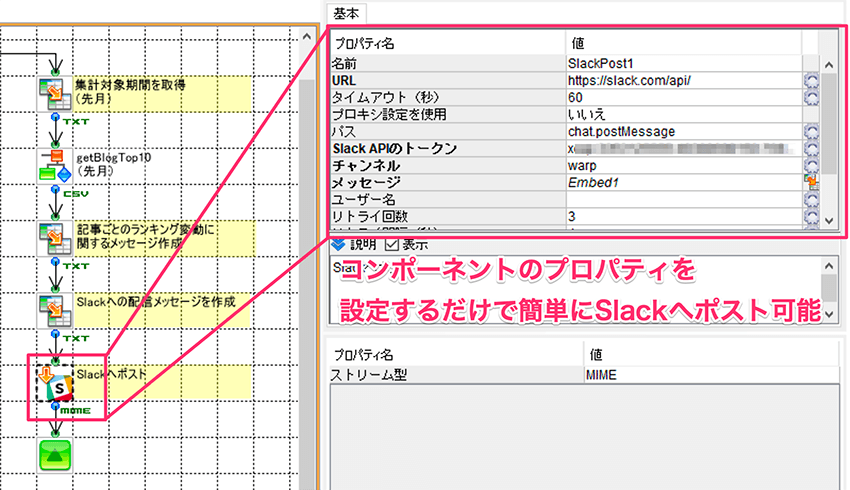Select the getBlogTop10 subflow component icon
The width and height of the screenshot is (850, 490).
55,166
